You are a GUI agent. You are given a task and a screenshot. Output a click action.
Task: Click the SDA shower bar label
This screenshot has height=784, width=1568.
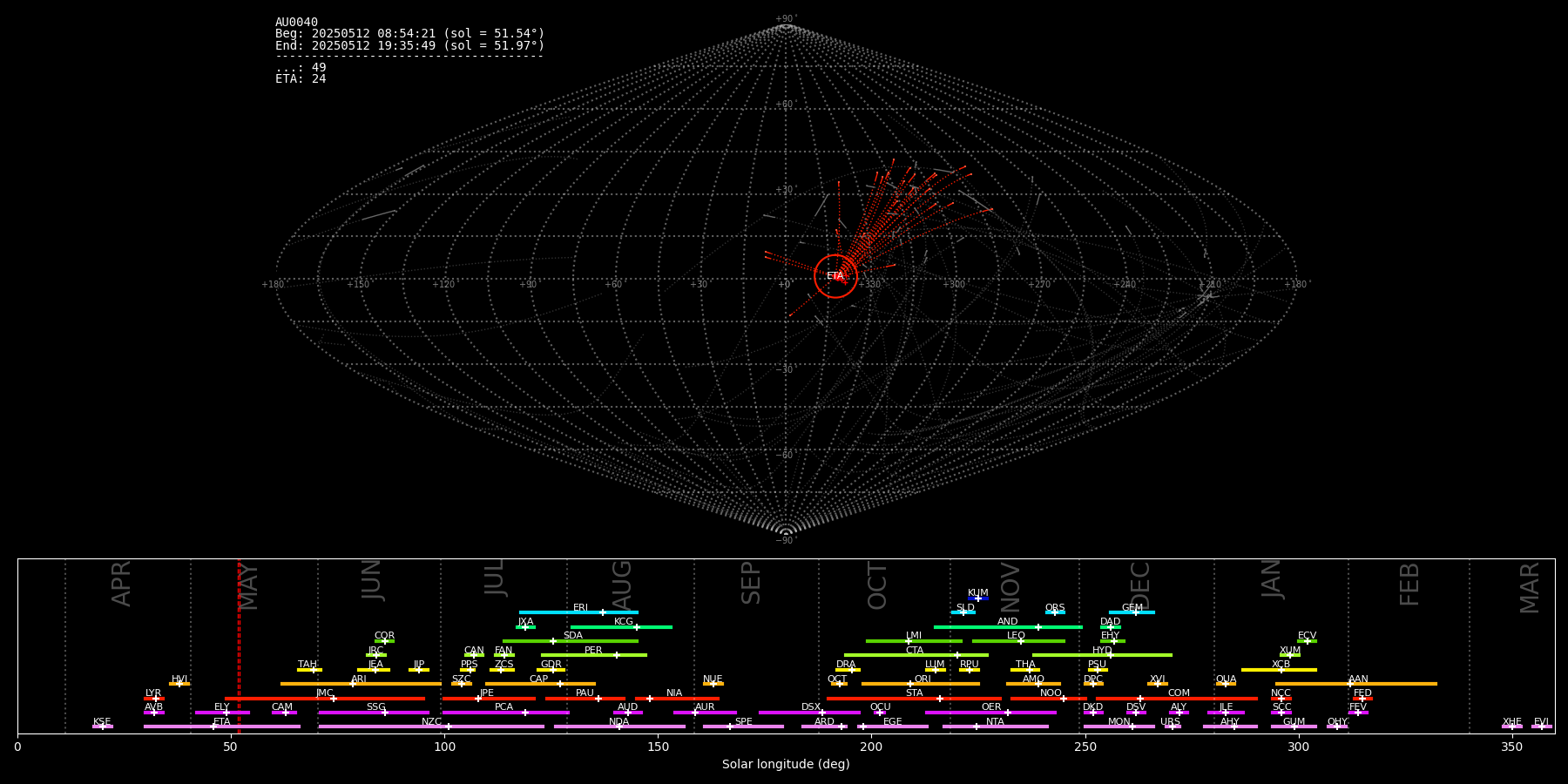click(x=573, y=636)
